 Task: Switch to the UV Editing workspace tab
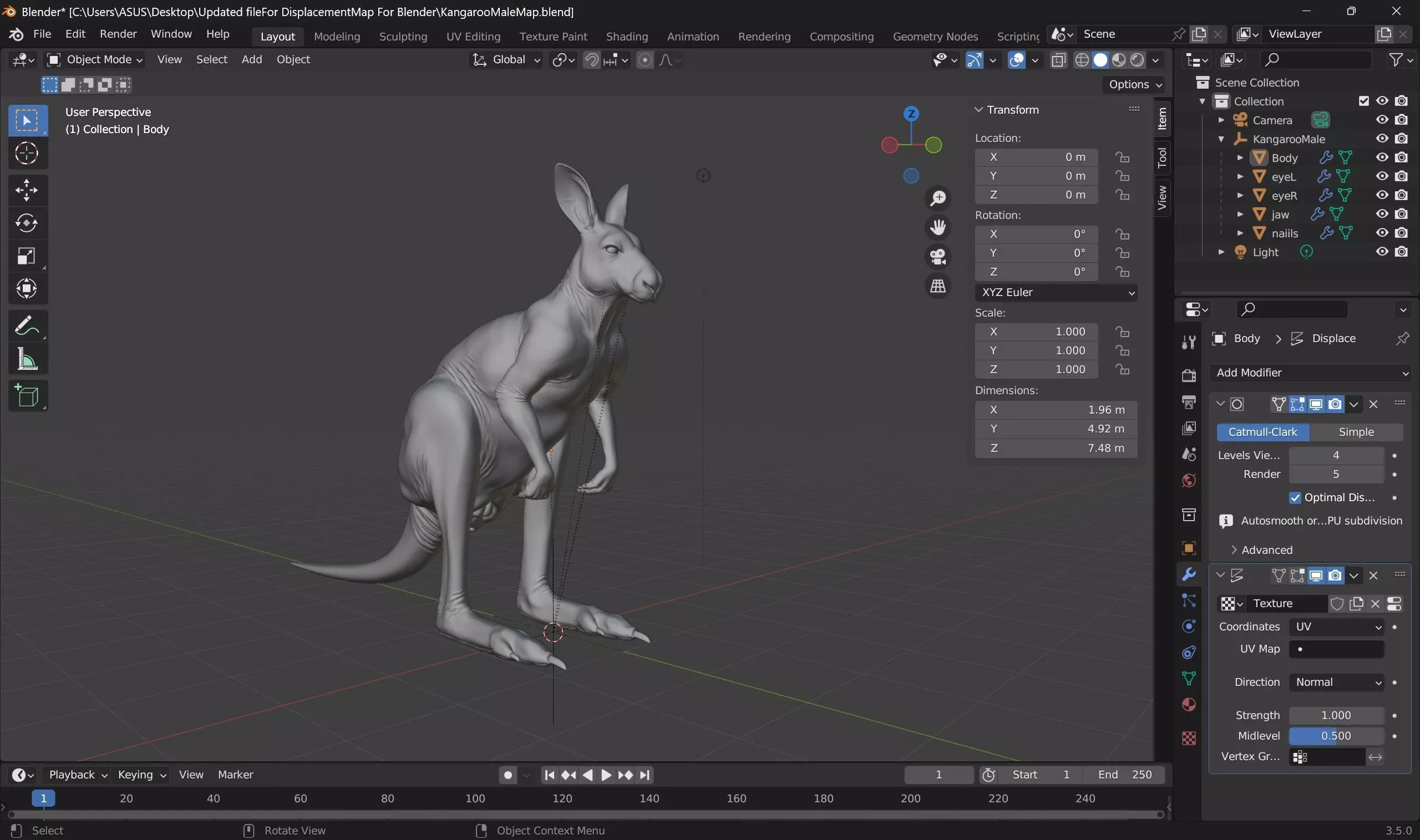coord(473,36)
